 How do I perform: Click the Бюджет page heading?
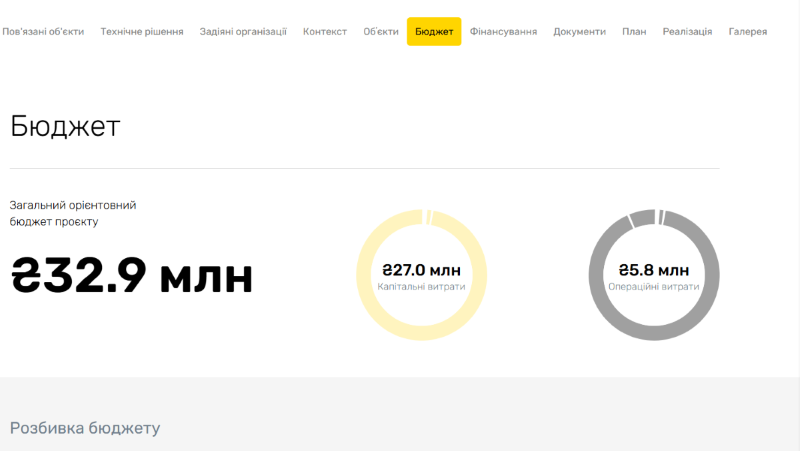pyautogui.click(x=65, y=126)
